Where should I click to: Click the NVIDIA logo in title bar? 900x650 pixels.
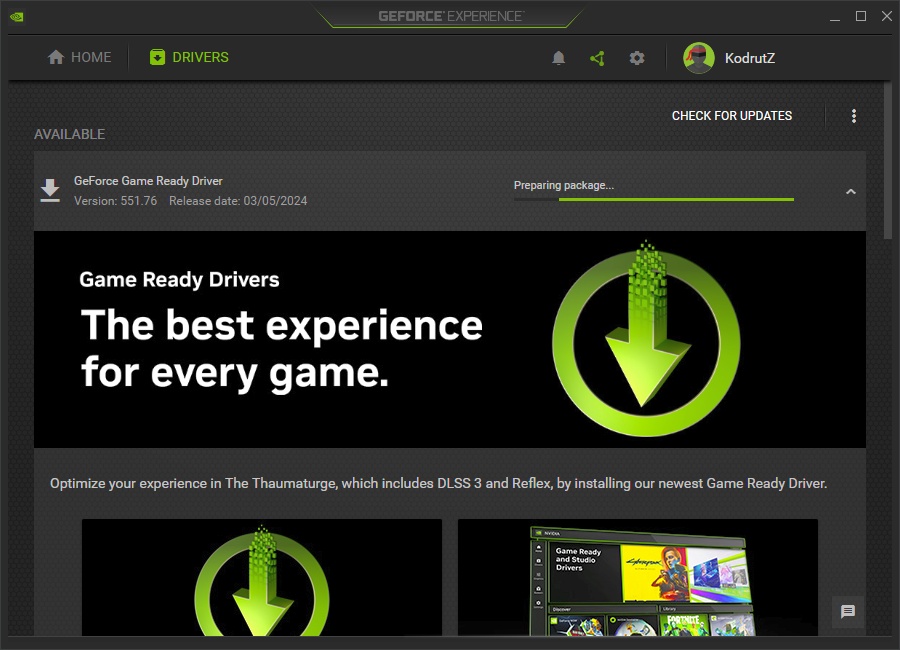[17, 17]
